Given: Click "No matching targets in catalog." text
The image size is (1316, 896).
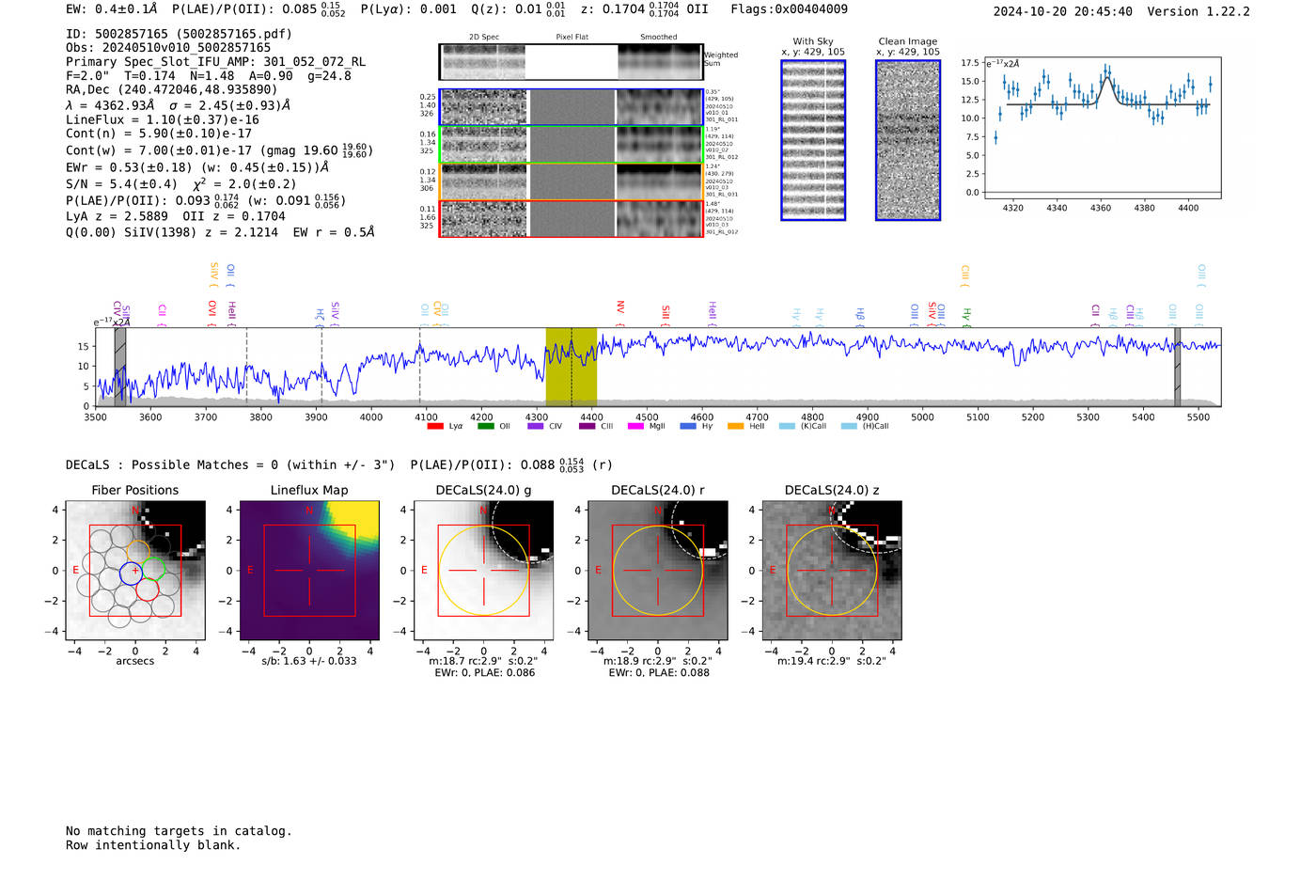Looking at the screenshot, I should [179, 831].
